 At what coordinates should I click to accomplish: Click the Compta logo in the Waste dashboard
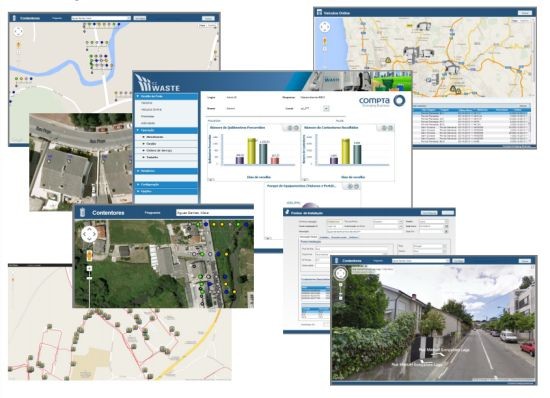(382, 101)
